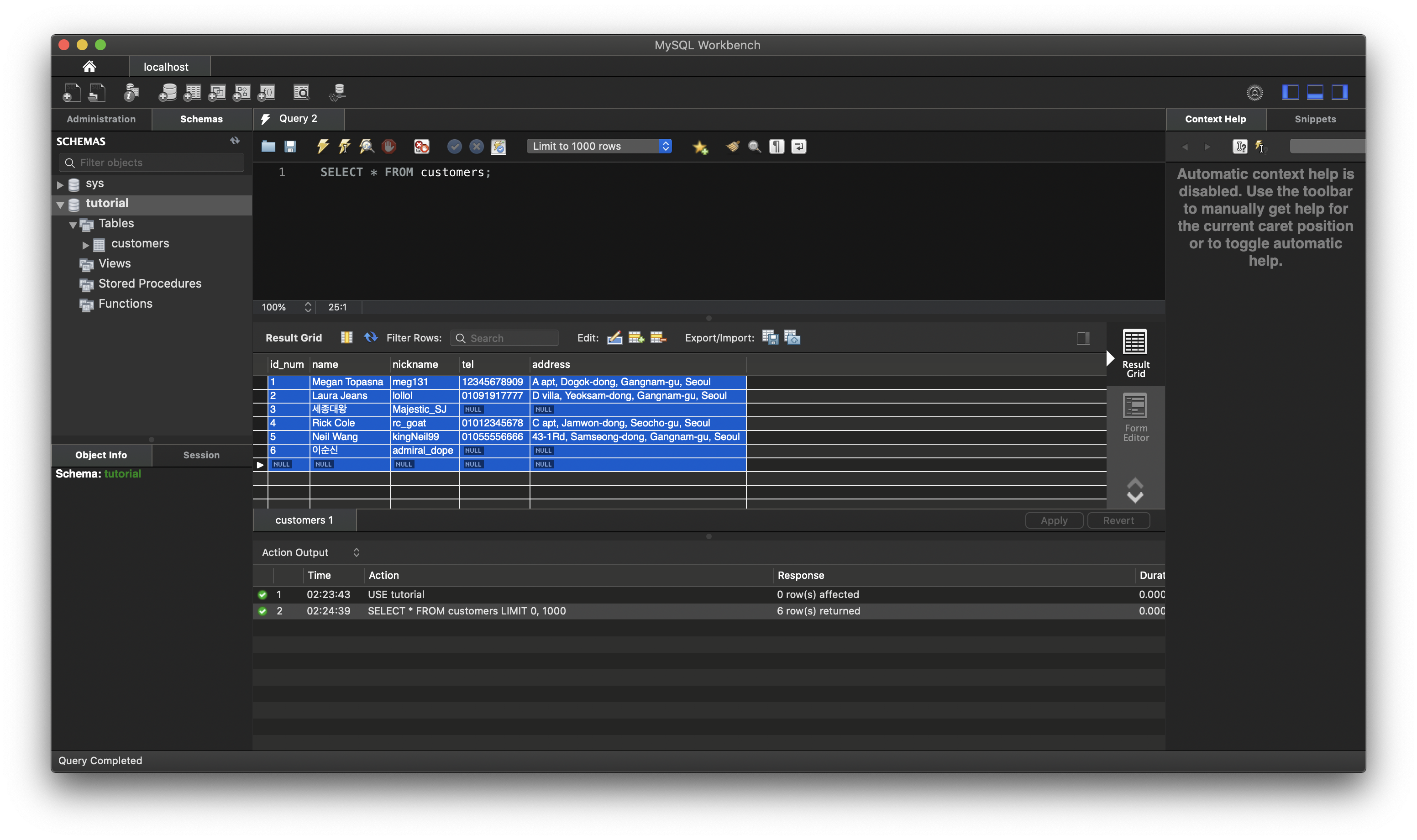Click the Explain query plan icon
This screenshot has width=1417, height=840.
(367, 147)
